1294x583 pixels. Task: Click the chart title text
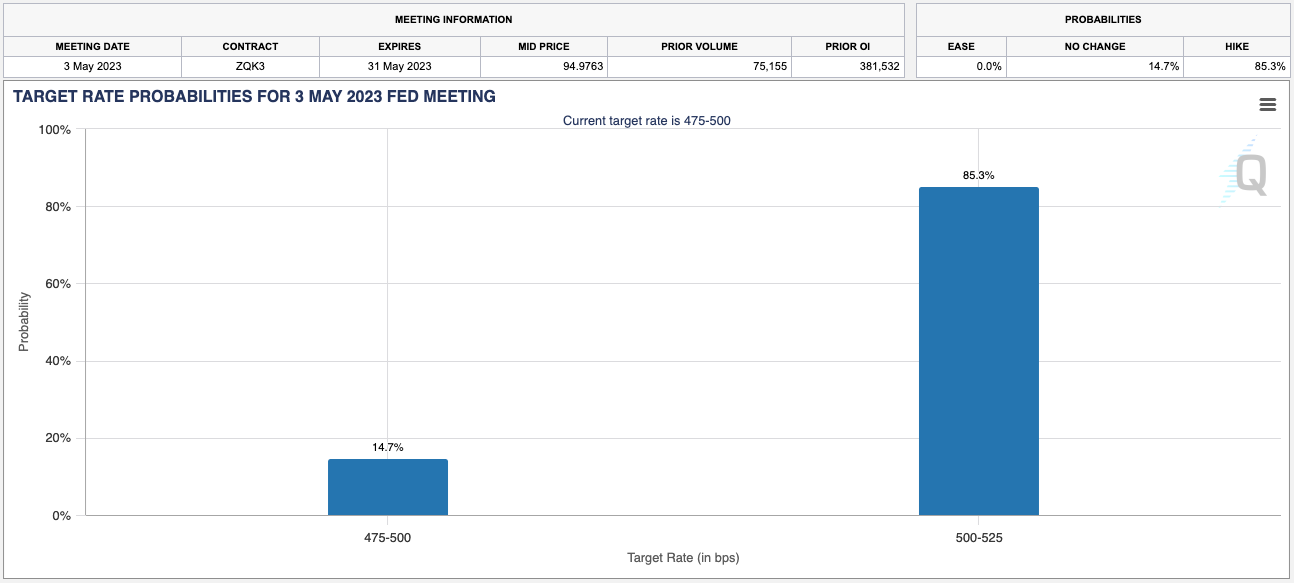click(254, 97)
